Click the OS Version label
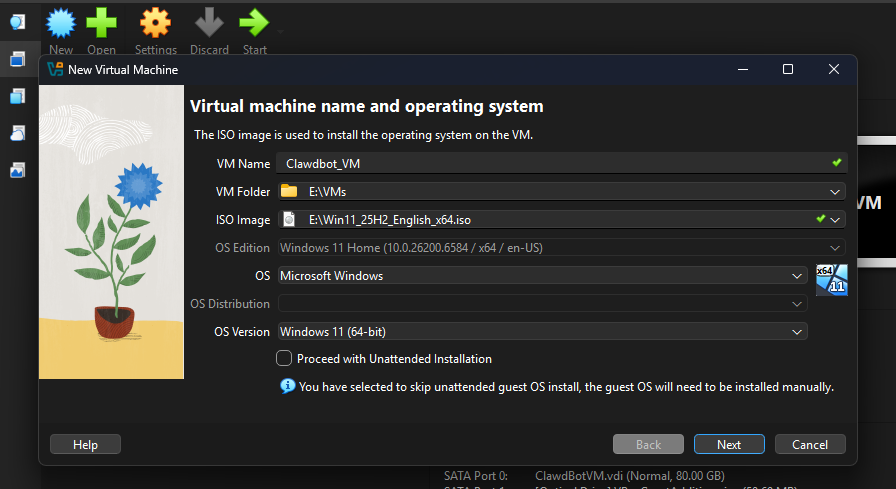 242,332
